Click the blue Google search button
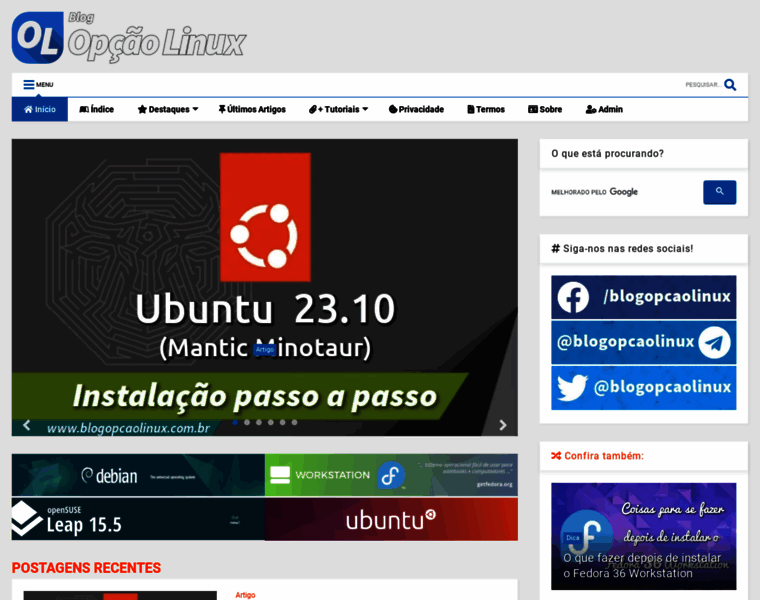Viewport: 760px width, 600px height. 719,192
